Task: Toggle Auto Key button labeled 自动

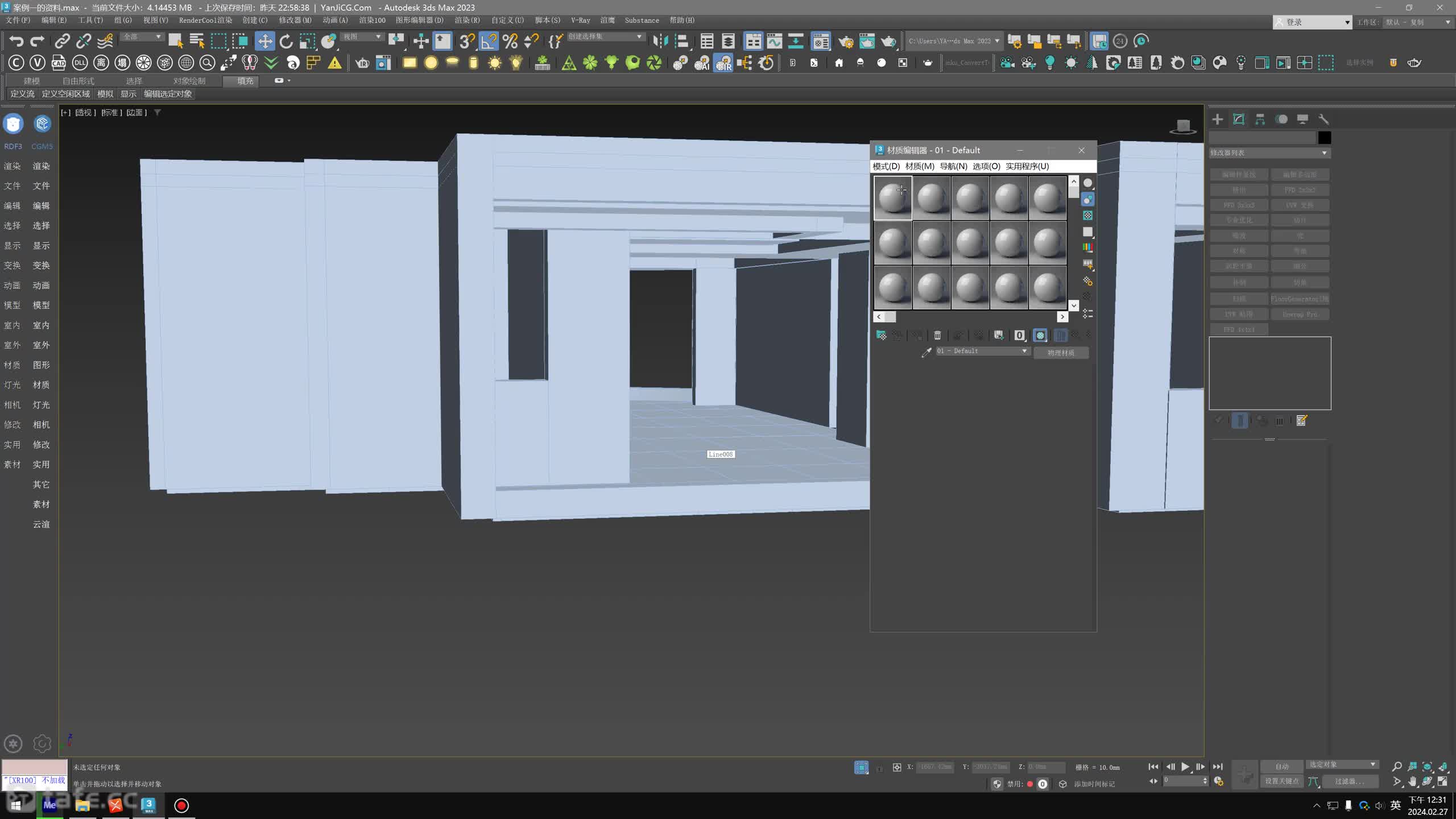Action: tap(1282, 766)
